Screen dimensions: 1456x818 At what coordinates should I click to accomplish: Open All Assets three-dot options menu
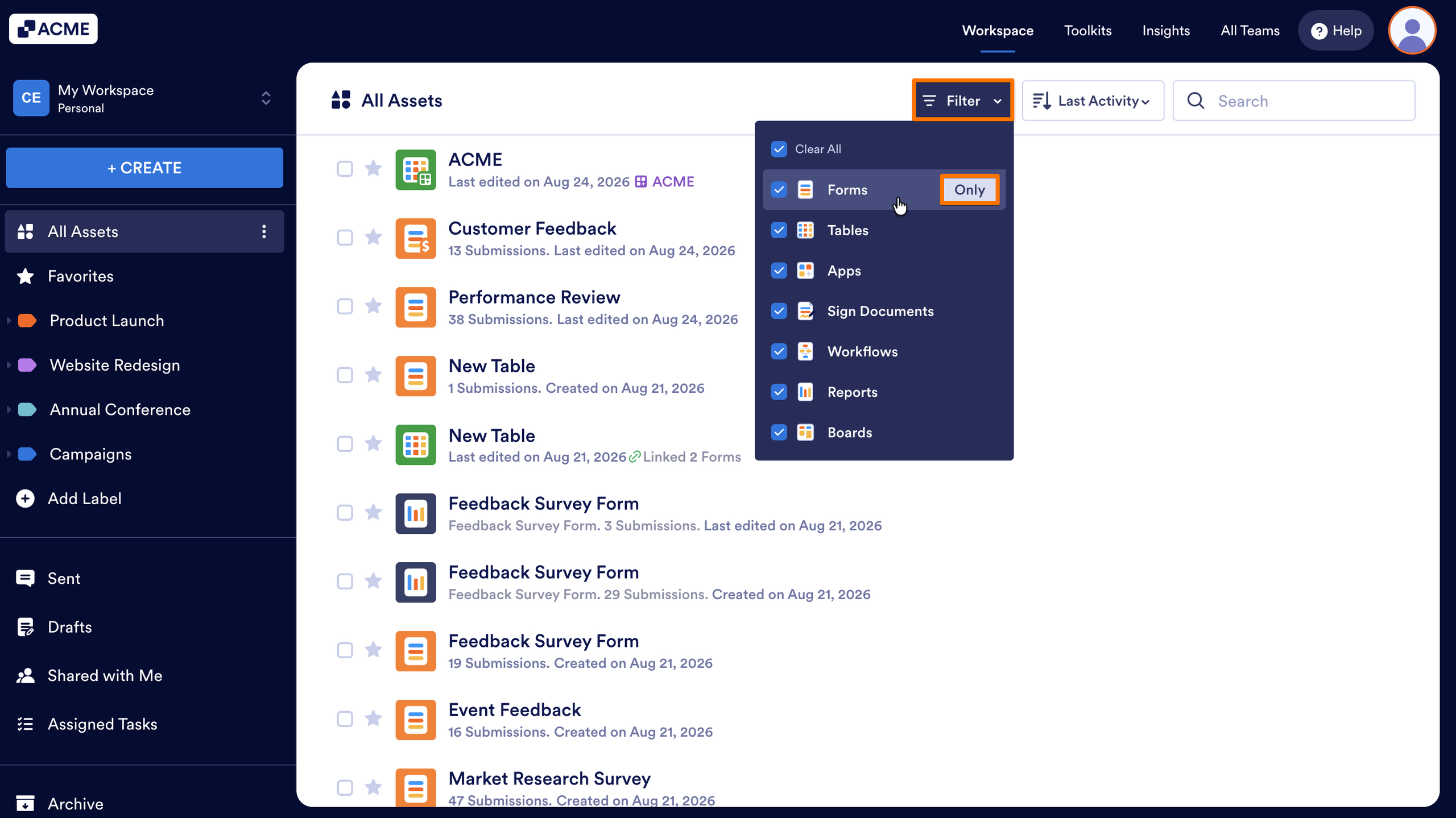point(264,231)
